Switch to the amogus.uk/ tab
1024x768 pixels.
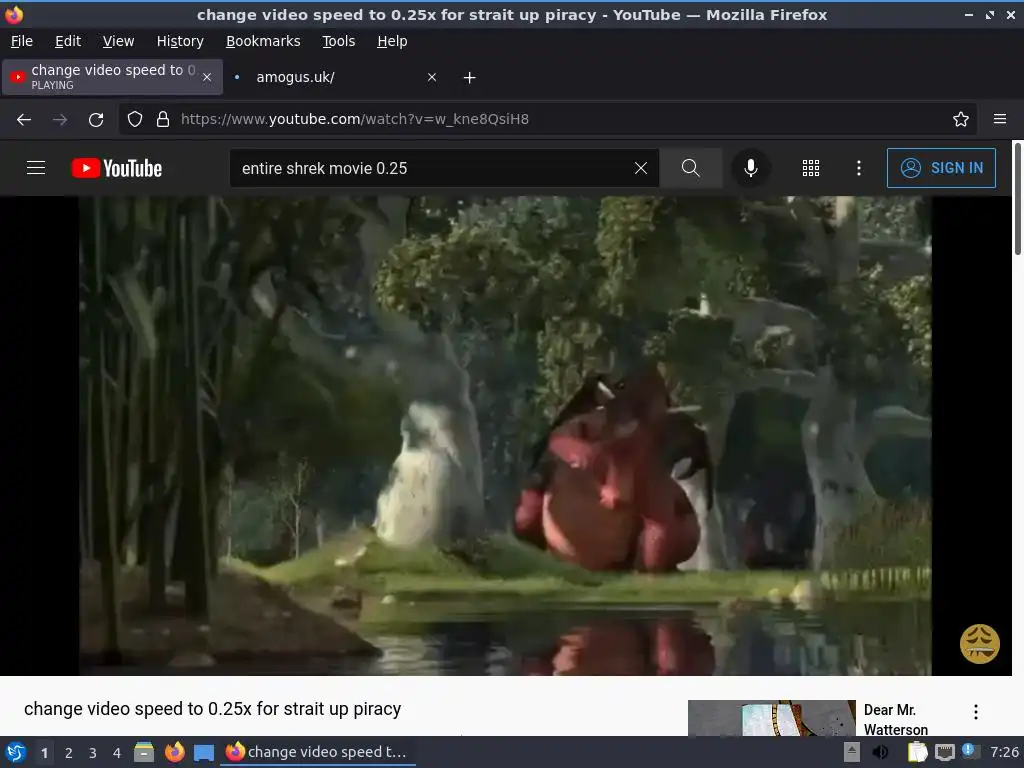click(335, 77)
